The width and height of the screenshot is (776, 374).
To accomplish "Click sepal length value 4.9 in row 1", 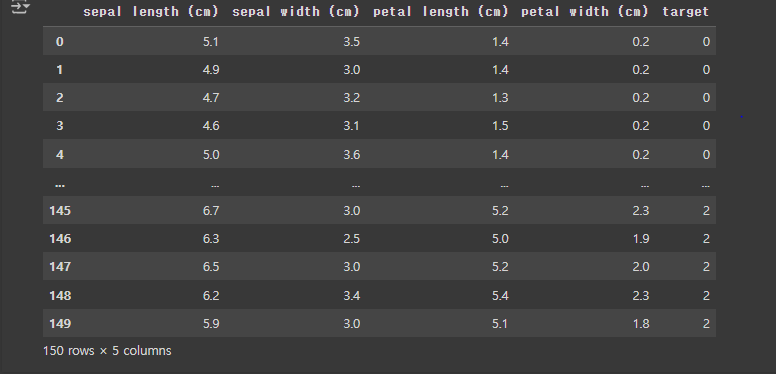I will click(x=211, y=70).
